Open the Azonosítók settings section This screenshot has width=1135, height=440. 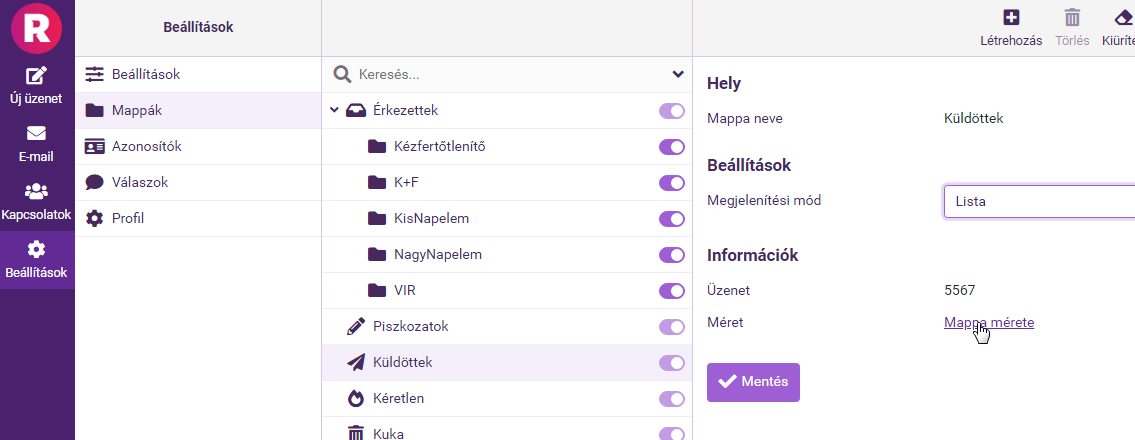pyautogui.click(x=146, y=146)
